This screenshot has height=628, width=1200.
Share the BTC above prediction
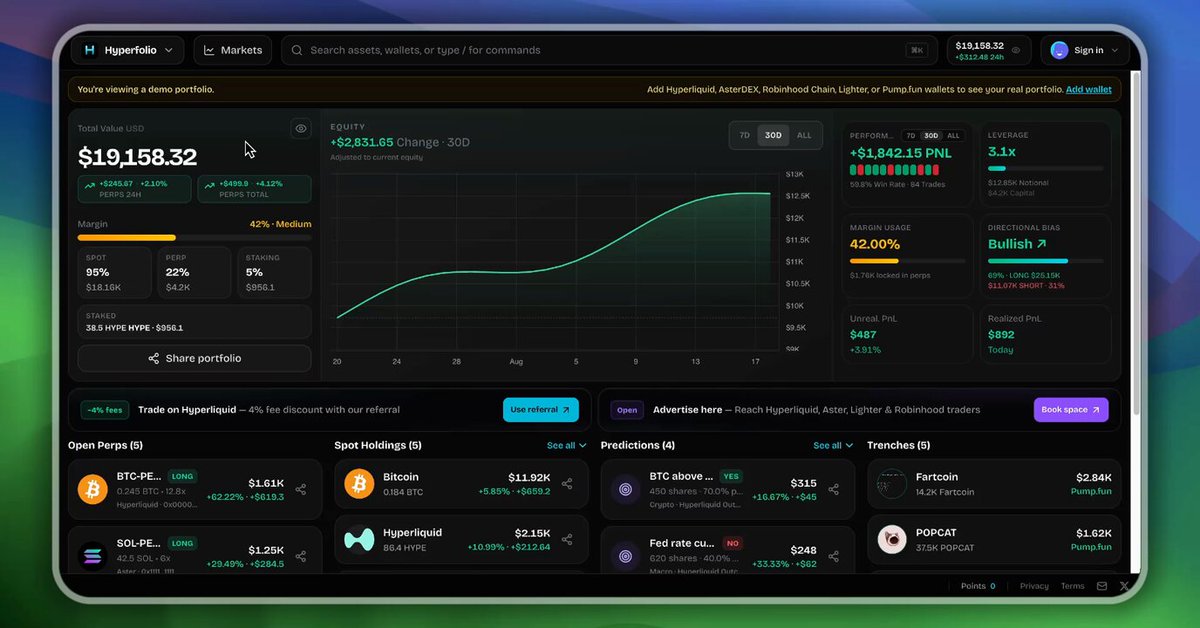pyautogui.click(x=834, y=490)
